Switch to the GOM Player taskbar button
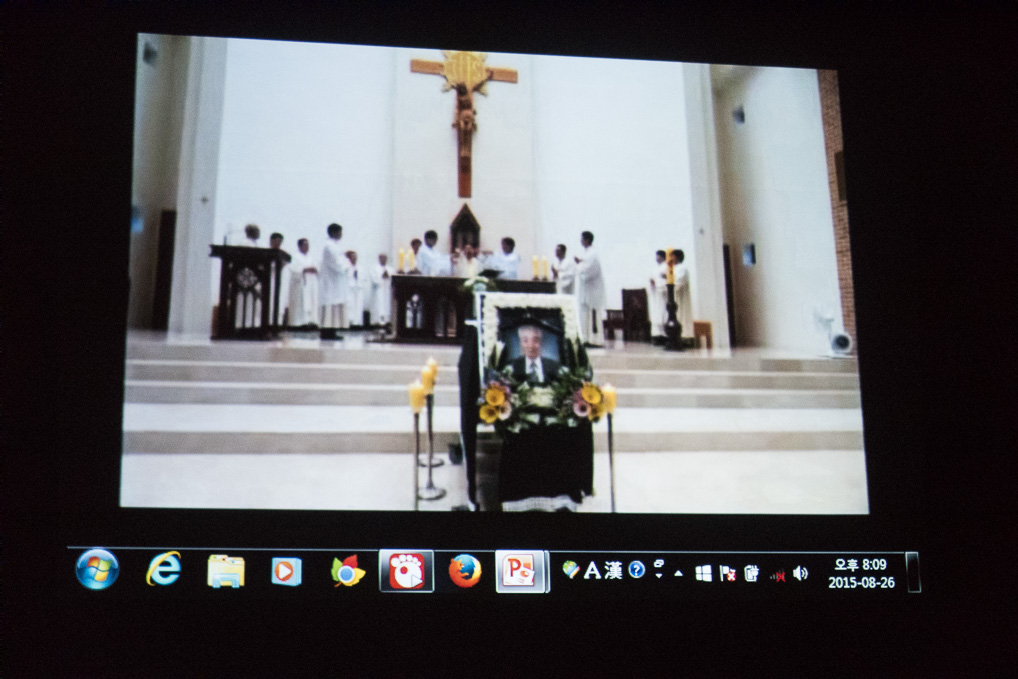 click(406, 571)
